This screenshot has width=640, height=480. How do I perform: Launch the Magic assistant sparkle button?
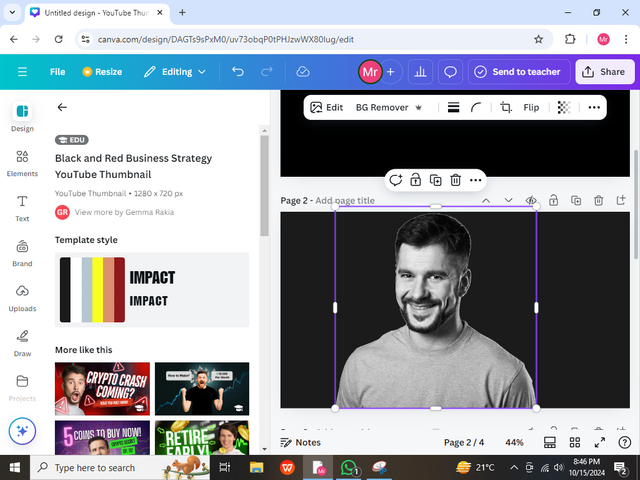[x=22, y=431]
